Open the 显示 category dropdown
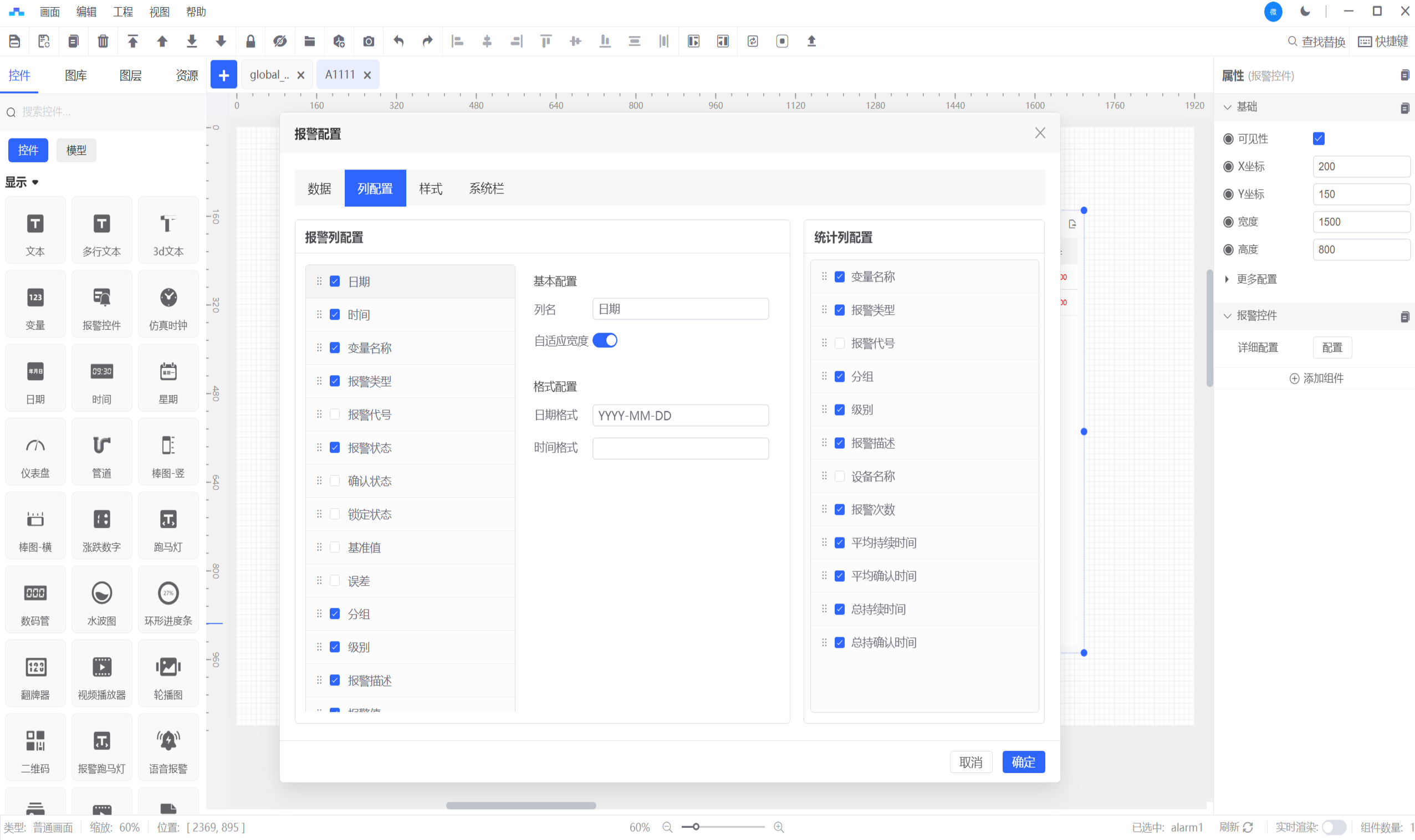This screenshot has height=840, width=1415. point(22,182)
